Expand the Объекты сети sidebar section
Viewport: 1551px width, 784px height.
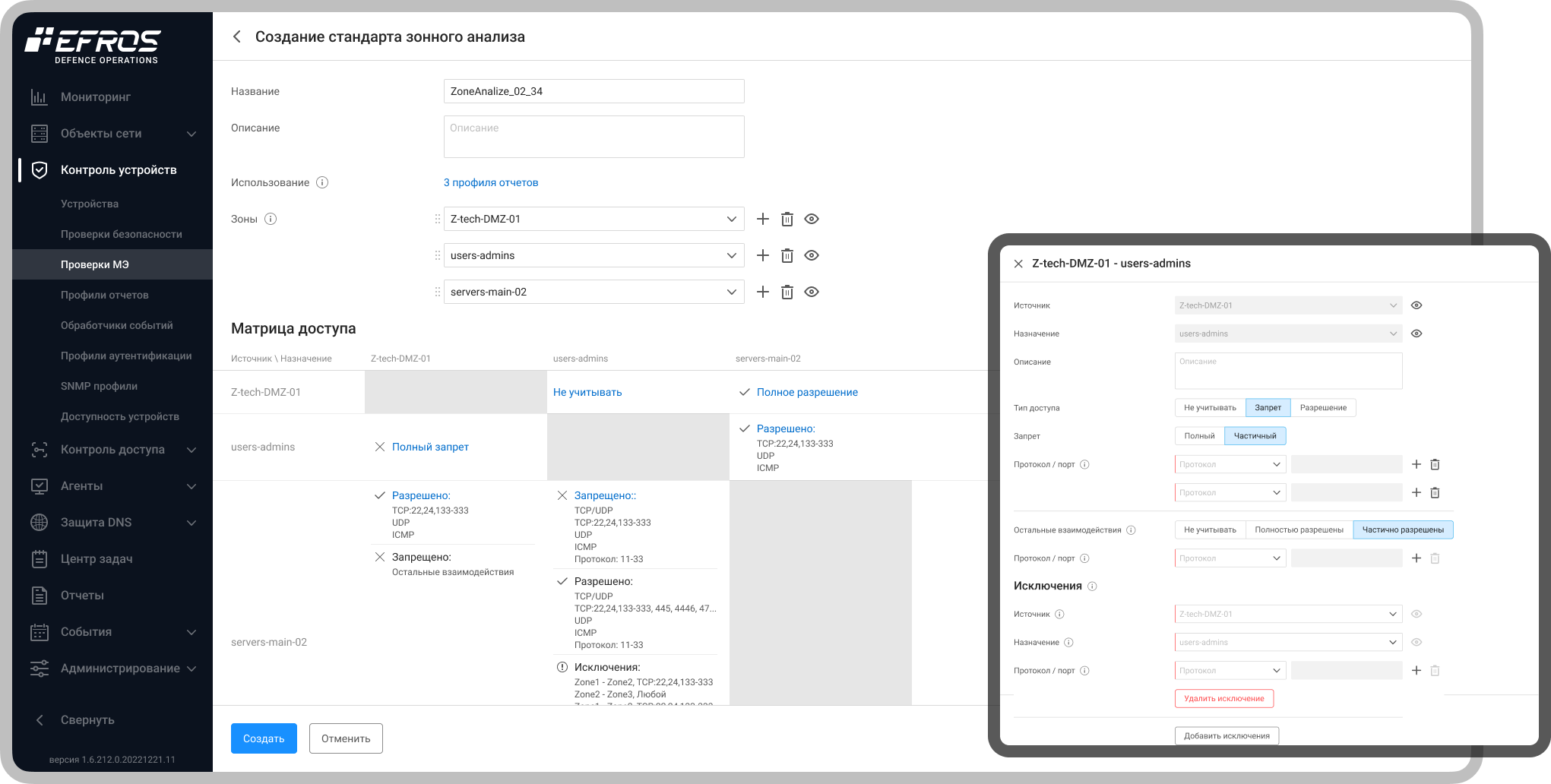coord(192,134)
